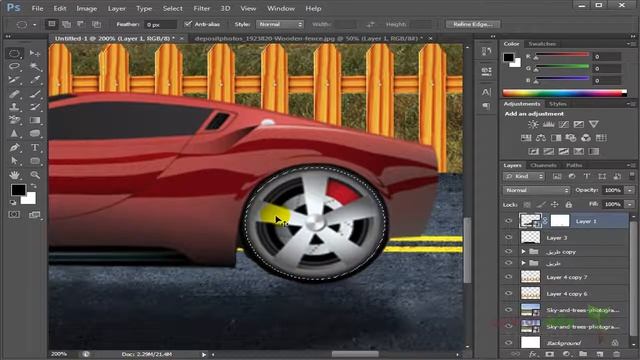The image size is (640, 360).
Task: Create a new group folder icon
Action: [583, 354]
